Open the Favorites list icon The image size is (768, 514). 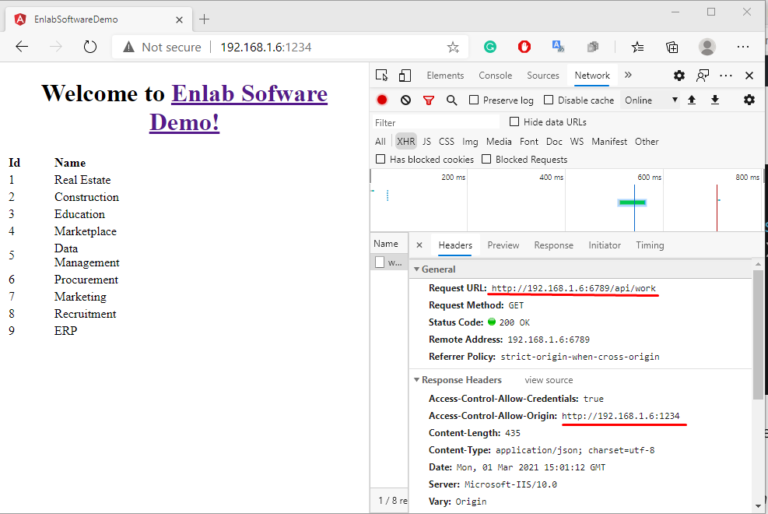(x=637, y=47)
